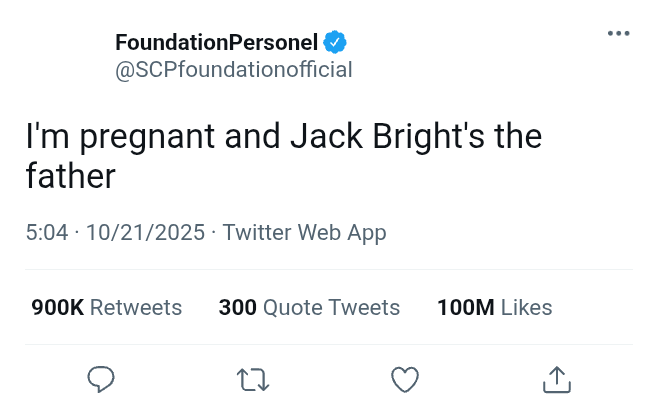Open the three-dot more options menu
Viewport: 658px width, 415px height.
[x=619, y=34]
